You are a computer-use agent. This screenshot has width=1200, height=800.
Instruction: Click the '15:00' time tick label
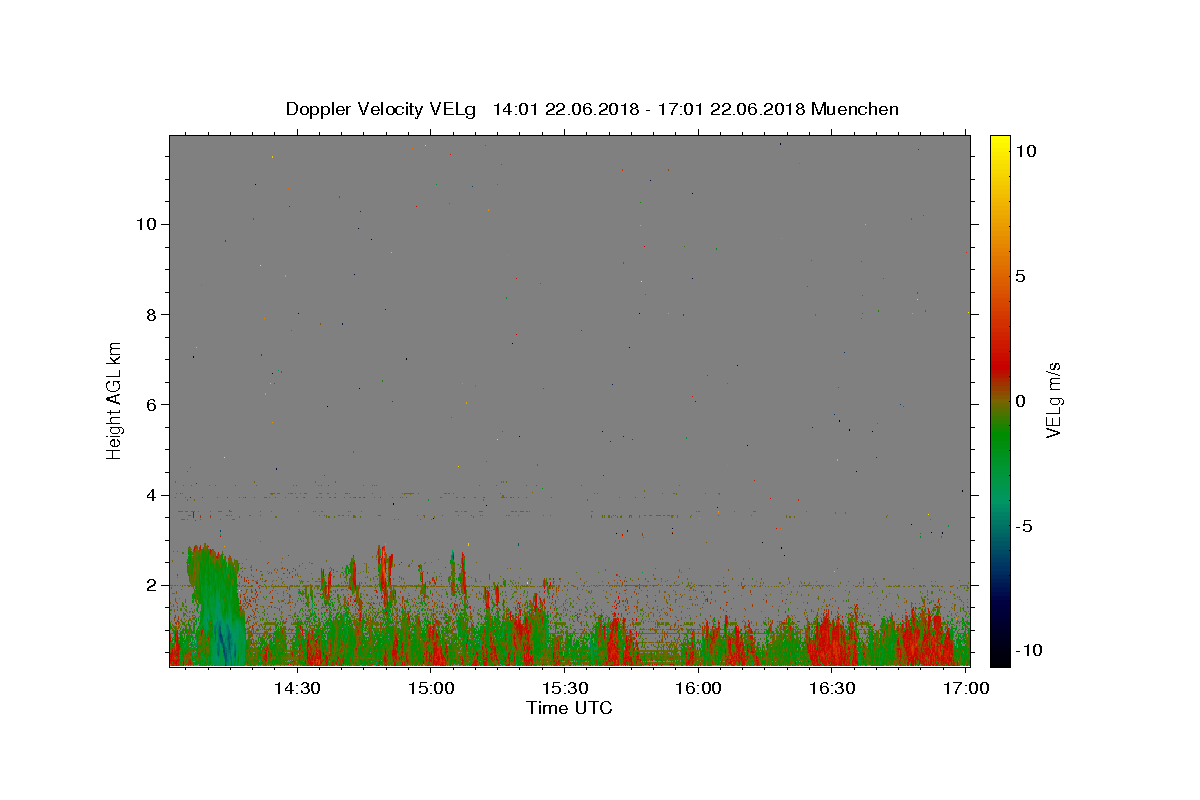point(431,688)
